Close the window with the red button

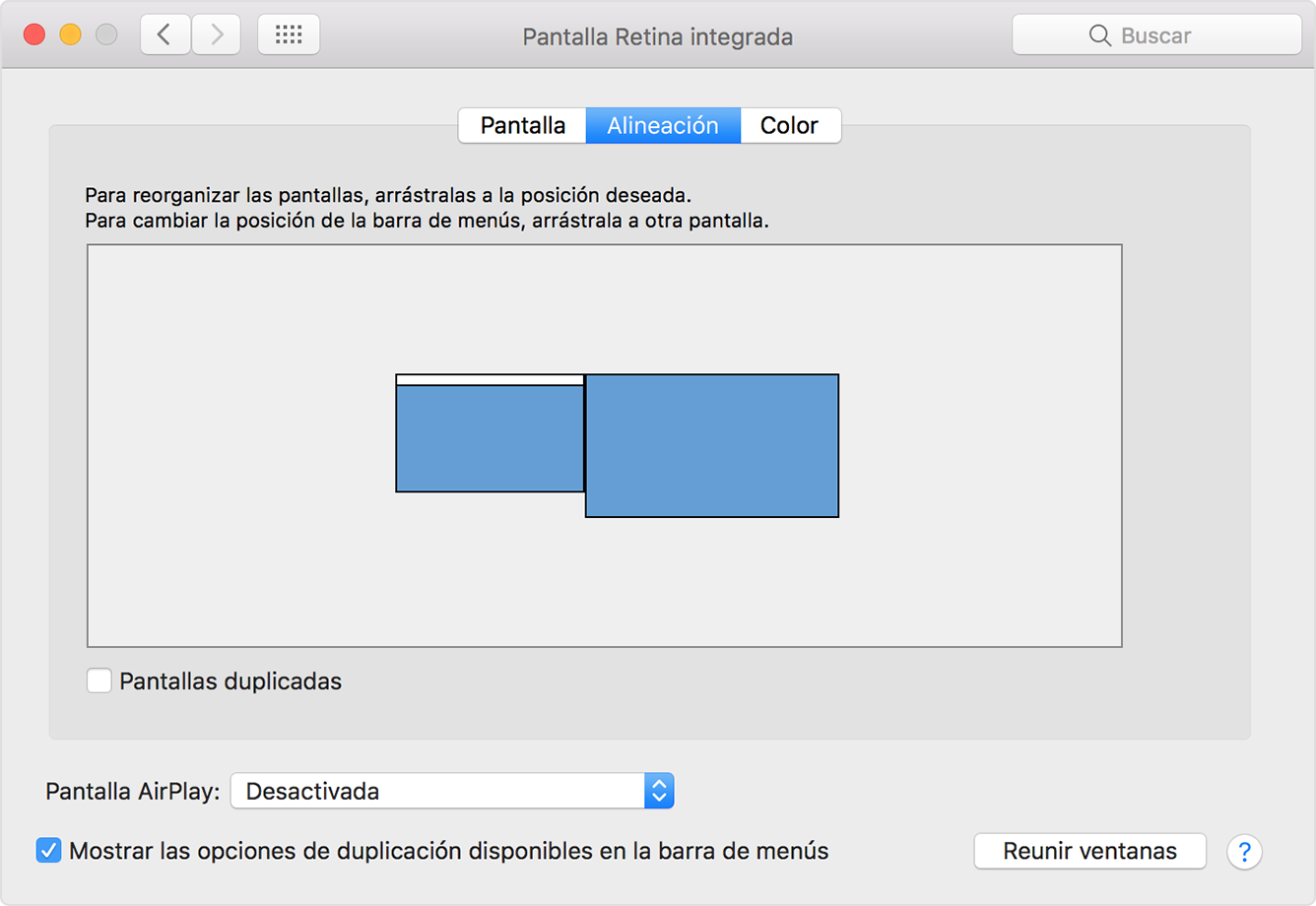click(34, 35)
